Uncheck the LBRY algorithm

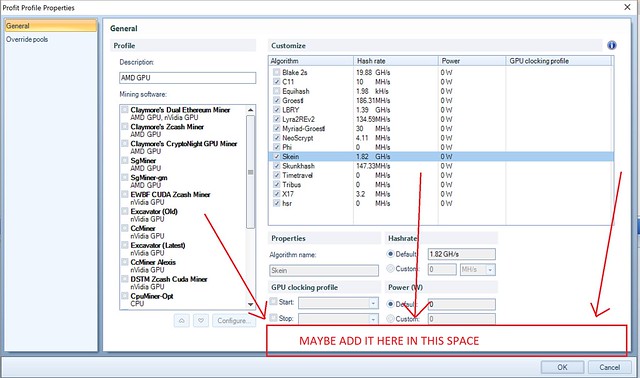coord(277,110)
